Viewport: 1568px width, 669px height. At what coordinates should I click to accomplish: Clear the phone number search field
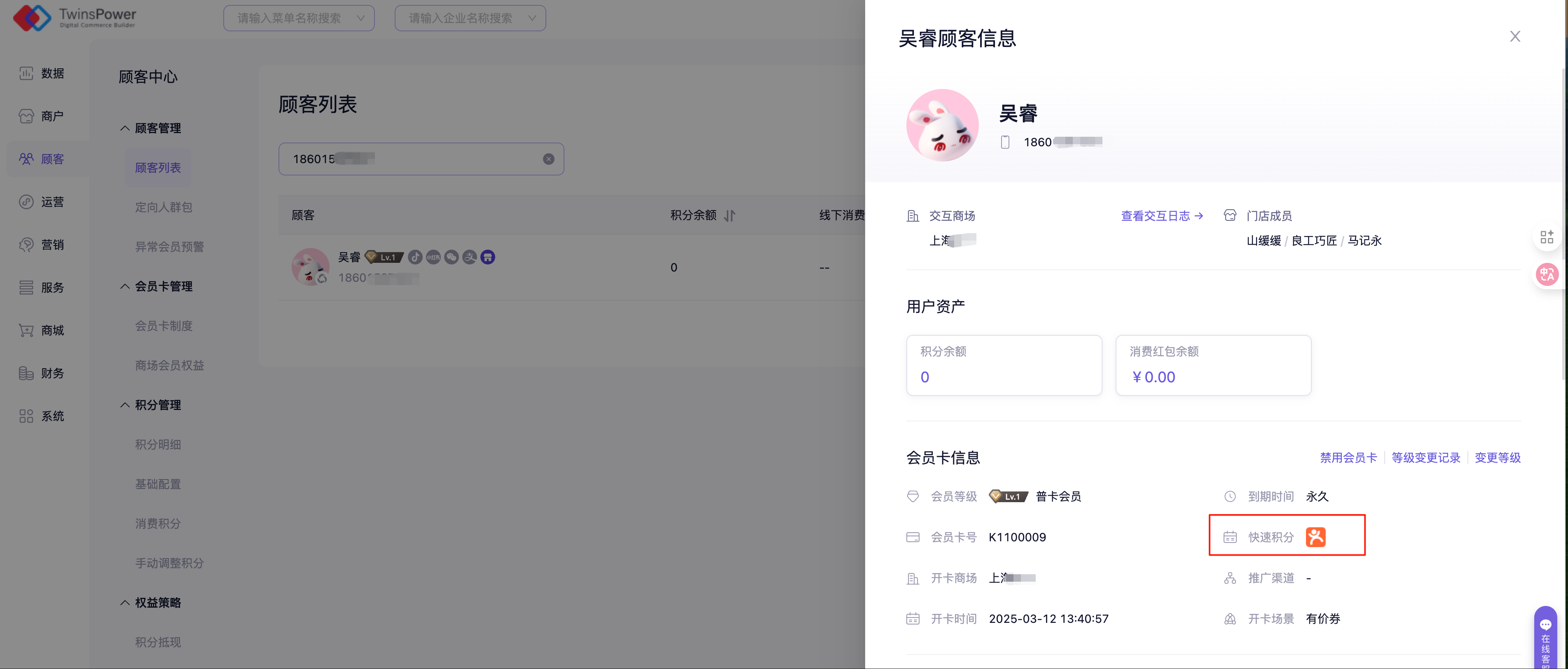548,159
